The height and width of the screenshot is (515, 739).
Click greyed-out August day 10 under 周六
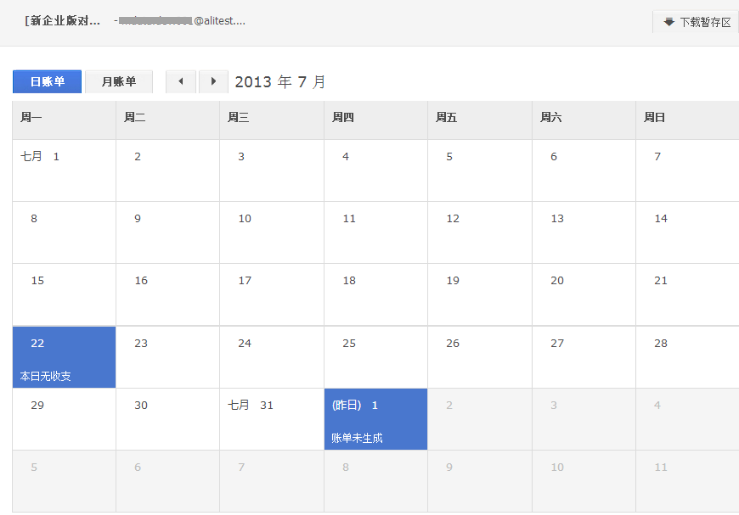pos(584,481)
